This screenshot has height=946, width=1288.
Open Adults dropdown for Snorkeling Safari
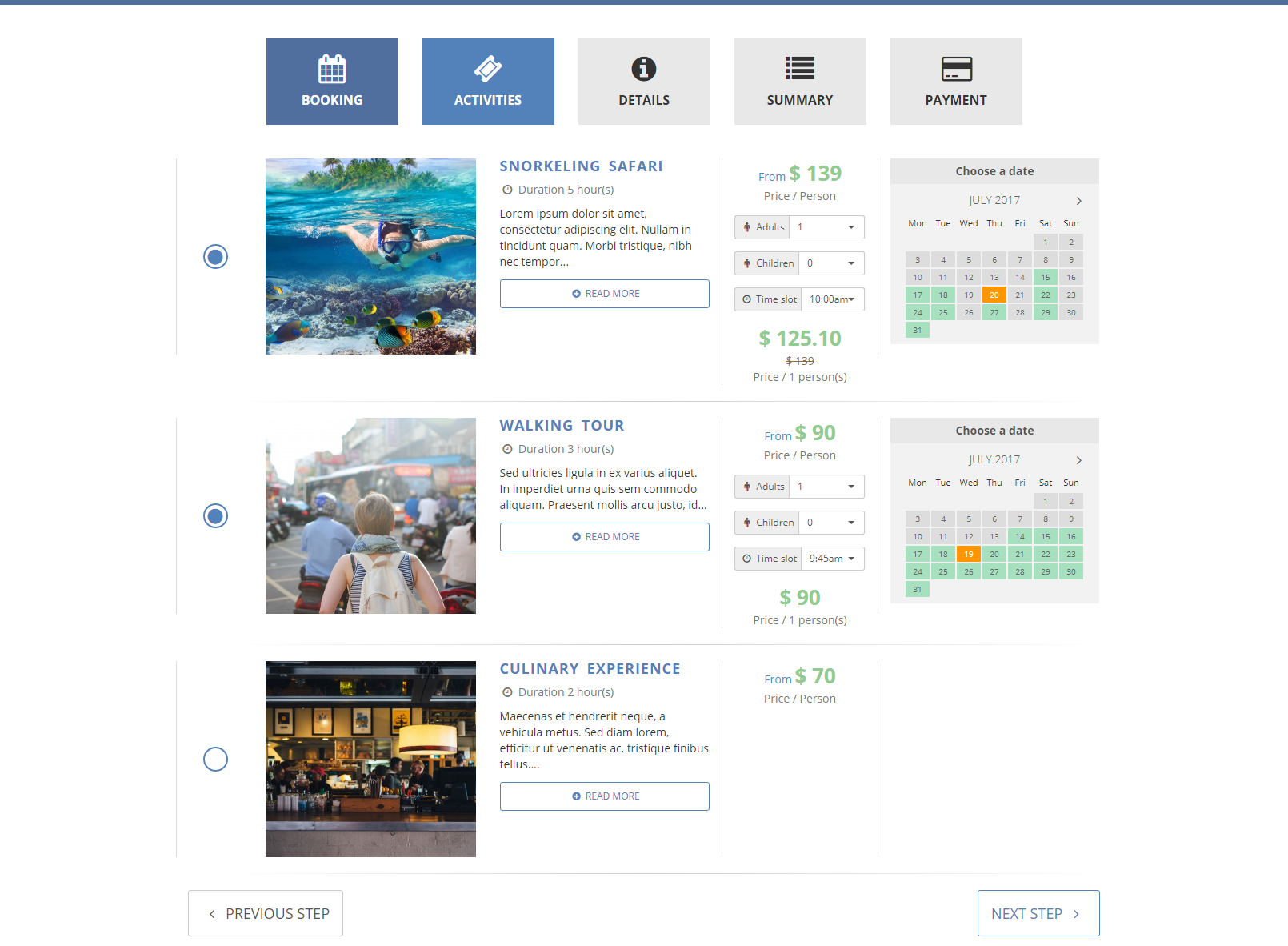pyautogui.click(x=826, y=227)
